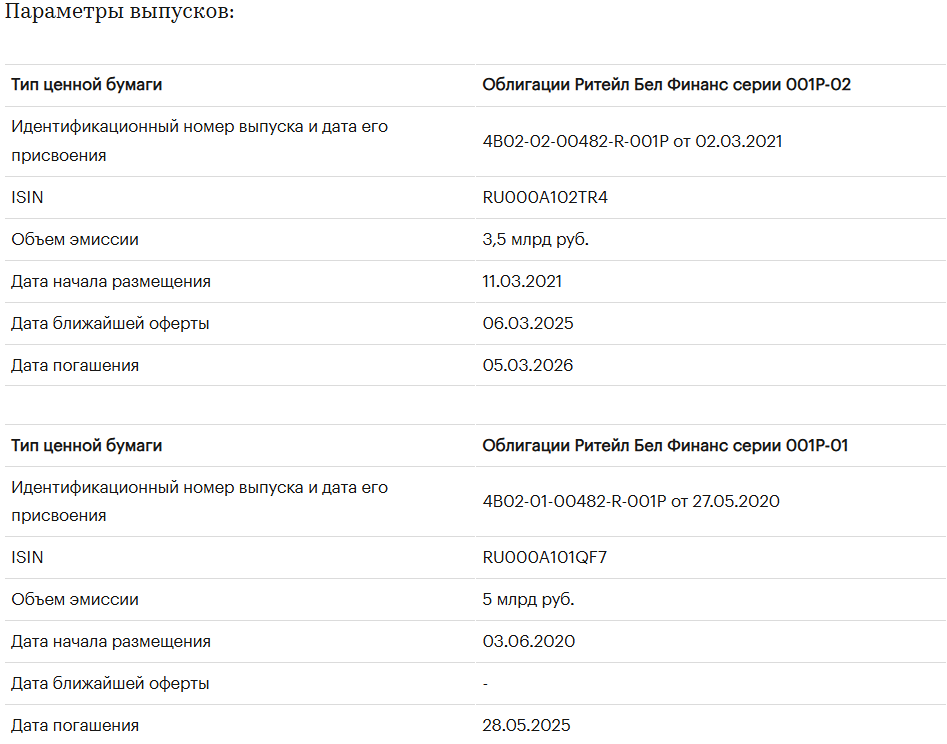
Task: Click placement start date 03.06.2020
Action: pos(528,642)
